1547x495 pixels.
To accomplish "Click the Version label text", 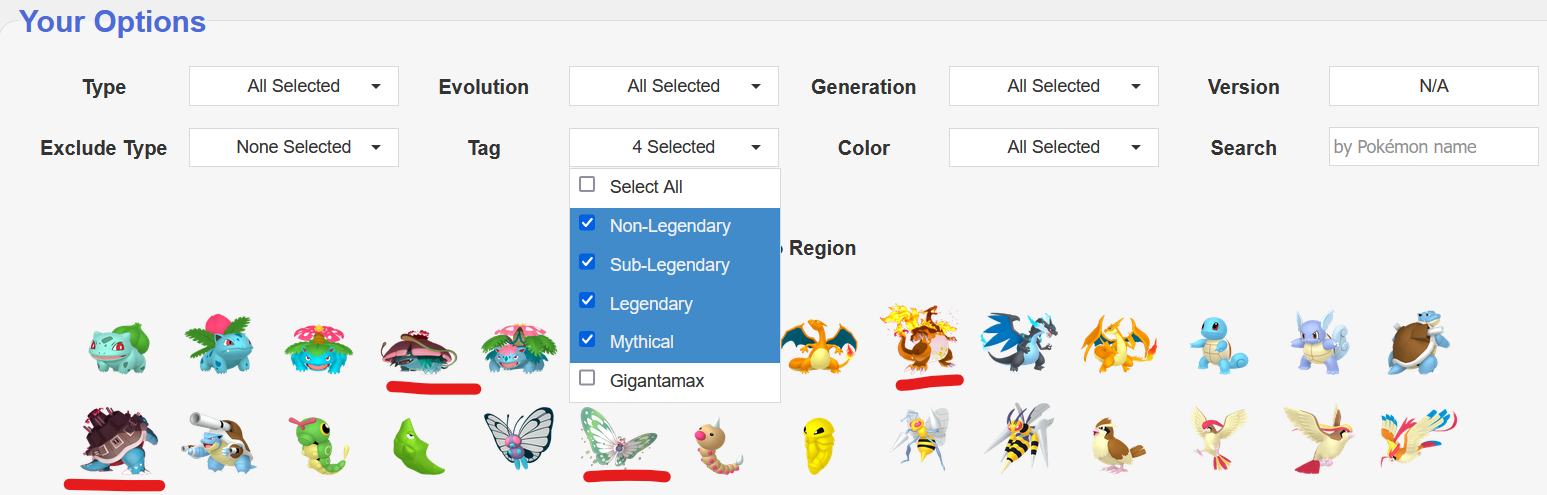I will pos(1244,87).
